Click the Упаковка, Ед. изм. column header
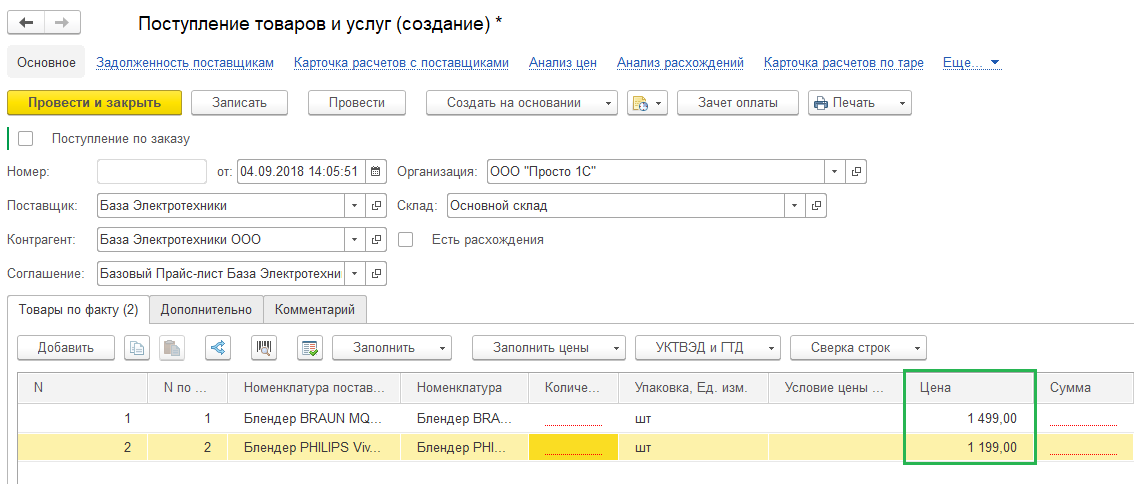The height and width of the screenshot is (484, 1134). click(693, 388)
